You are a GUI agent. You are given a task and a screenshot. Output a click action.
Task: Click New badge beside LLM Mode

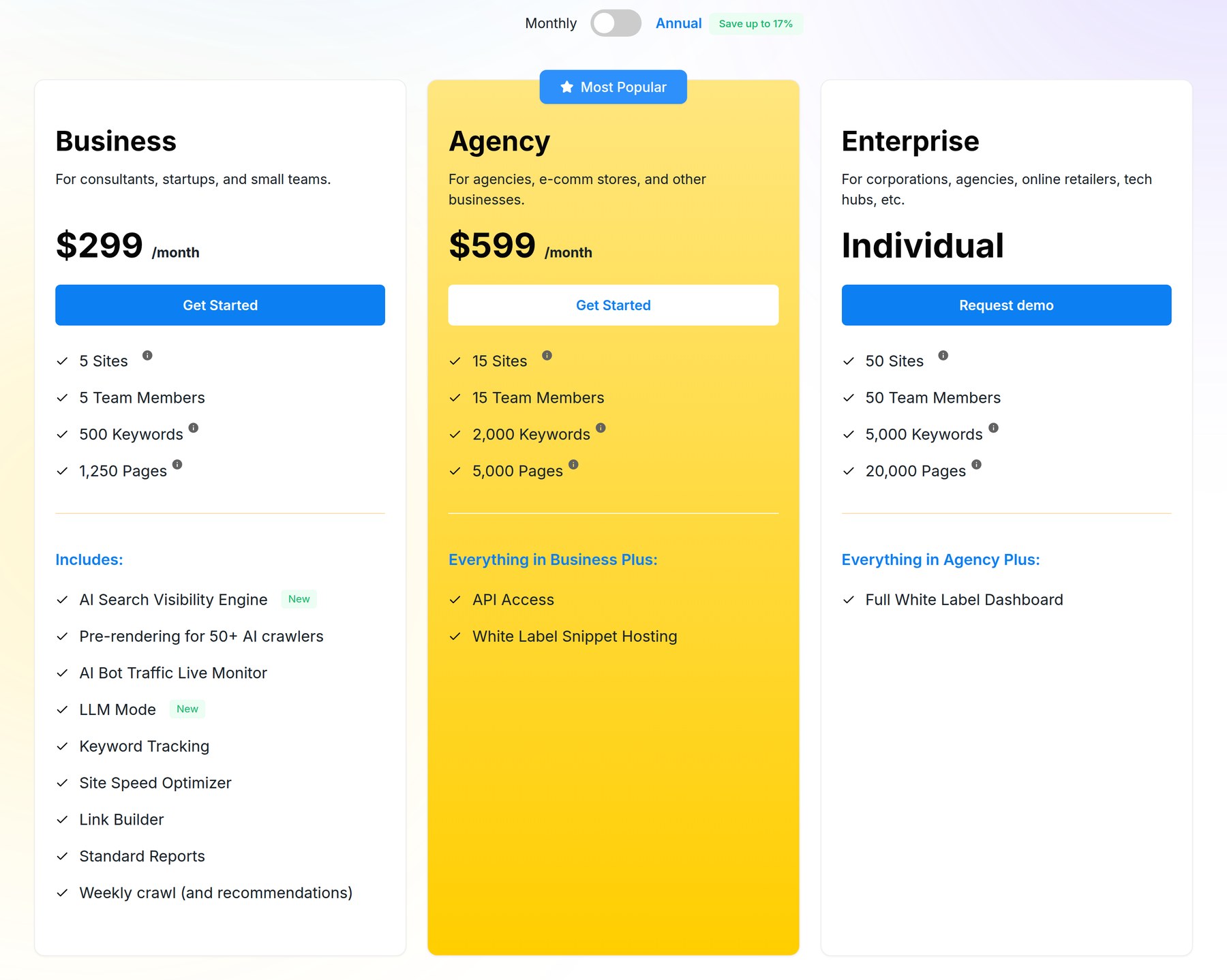coord(187,709)
